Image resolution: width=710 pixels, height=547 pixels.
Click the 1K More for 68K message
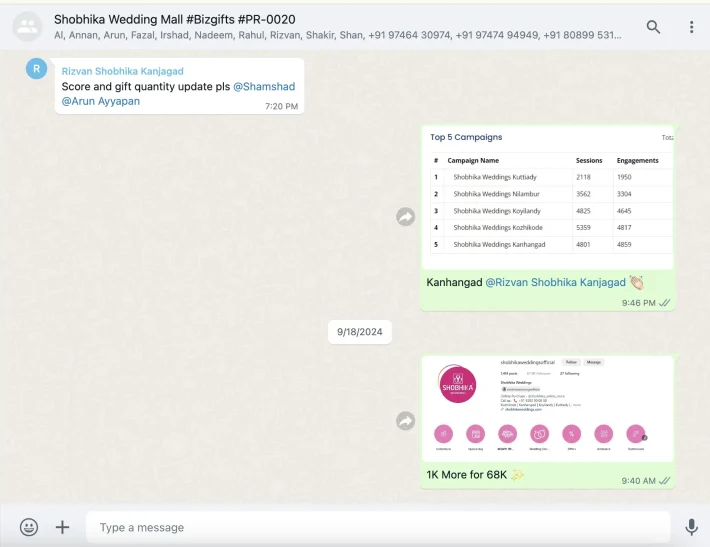[466, 475]
